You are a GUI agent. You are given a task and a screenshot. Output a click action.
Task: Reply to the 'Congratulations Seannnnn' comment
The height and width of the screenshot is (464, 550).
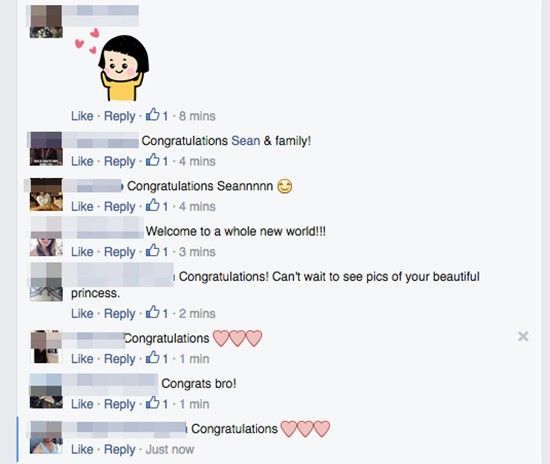[120, 207]
